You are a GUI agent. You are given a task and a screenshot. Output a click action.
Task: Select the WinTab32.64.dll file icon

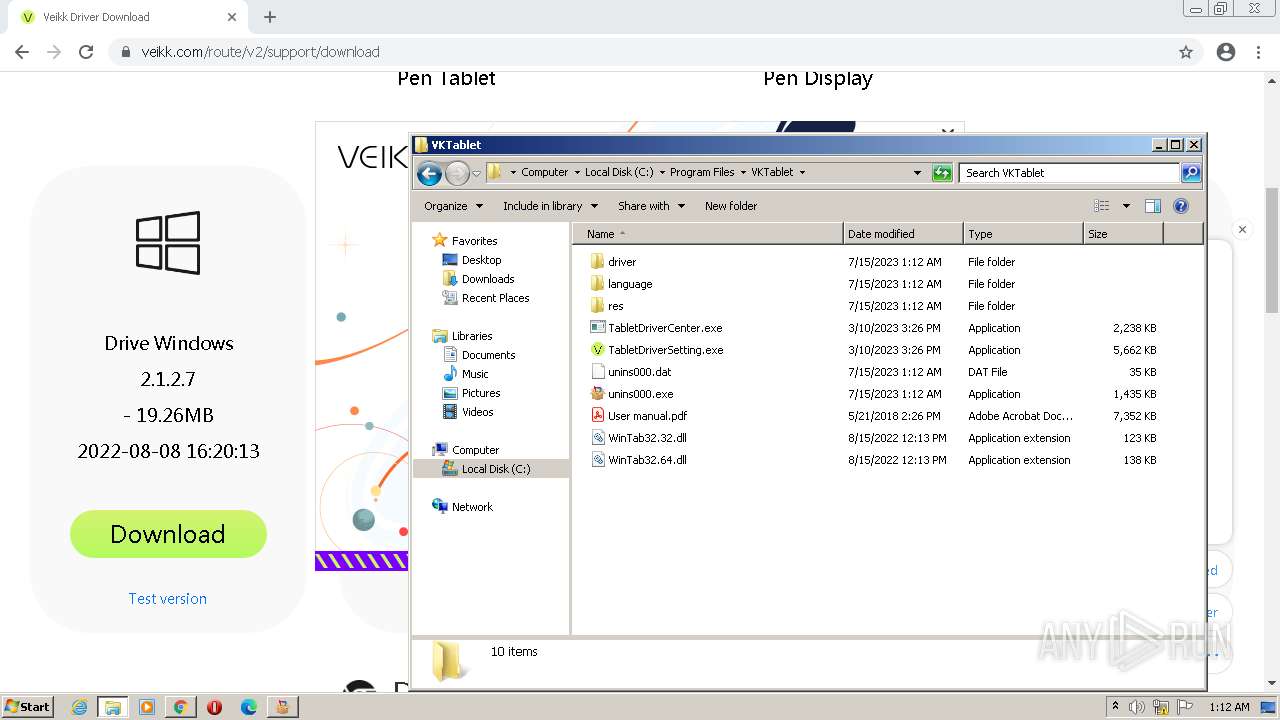[598, 460]
